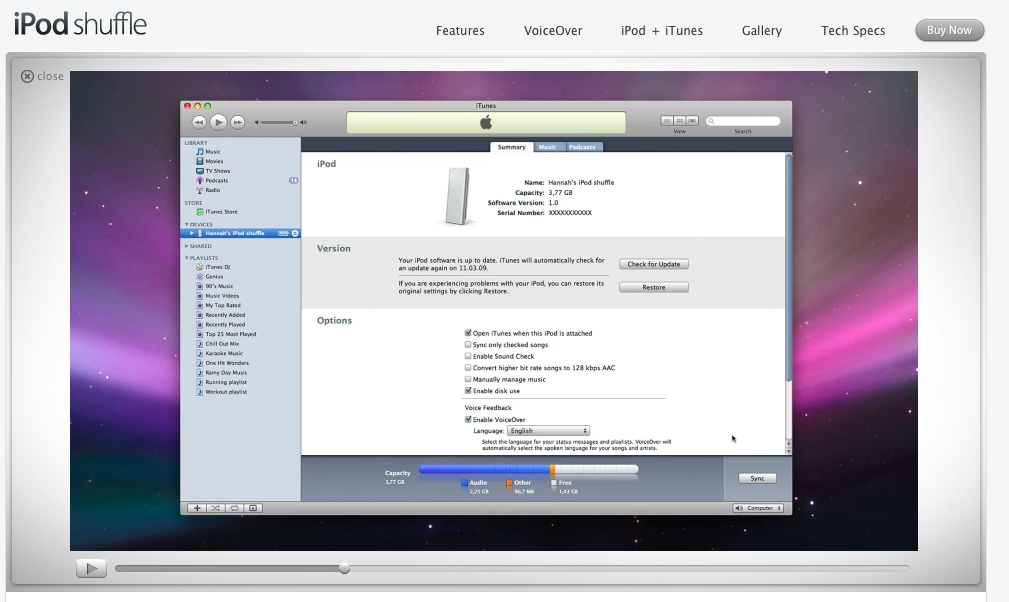Toggle Open iTunes when this iPod is attached
Viewport: 1009px width, 602px height.
tap(468, 333)
